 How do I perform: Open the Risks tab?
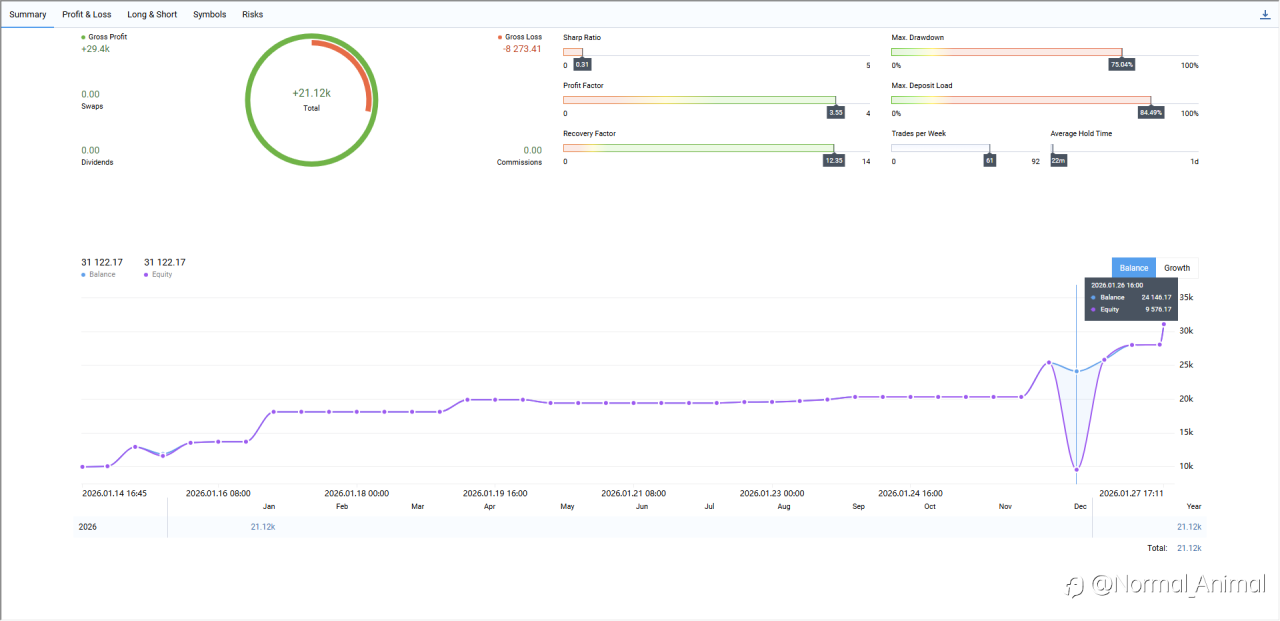[x=252, y=15]
